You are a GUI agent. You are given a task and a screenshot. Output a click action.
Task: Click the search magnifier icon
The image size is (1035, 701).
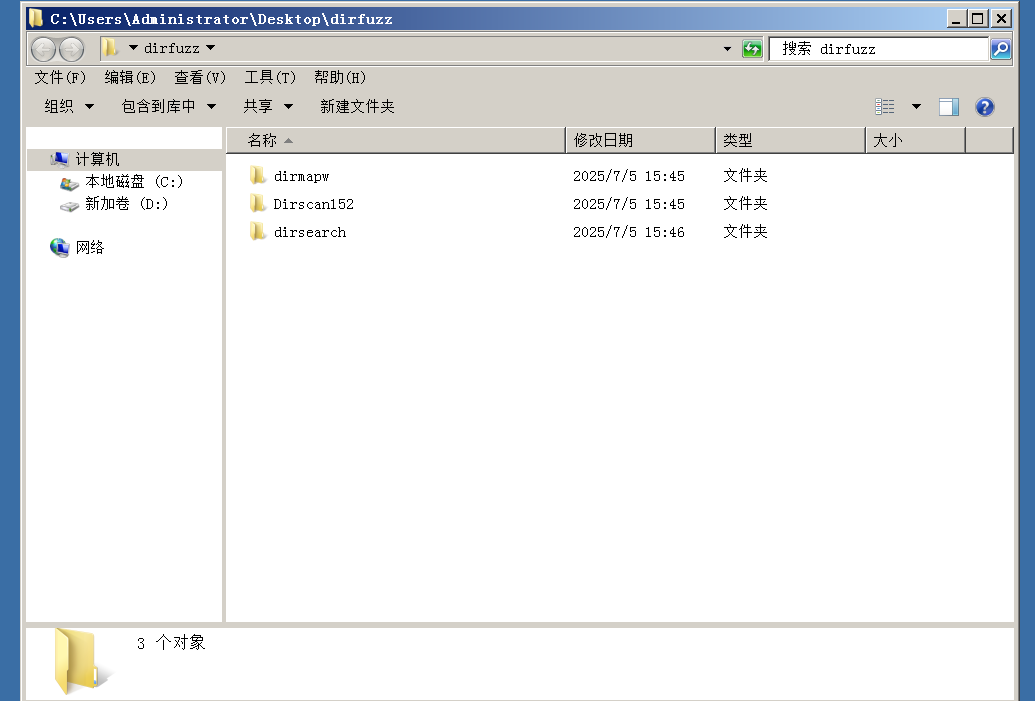click(x=1000, y=49)
